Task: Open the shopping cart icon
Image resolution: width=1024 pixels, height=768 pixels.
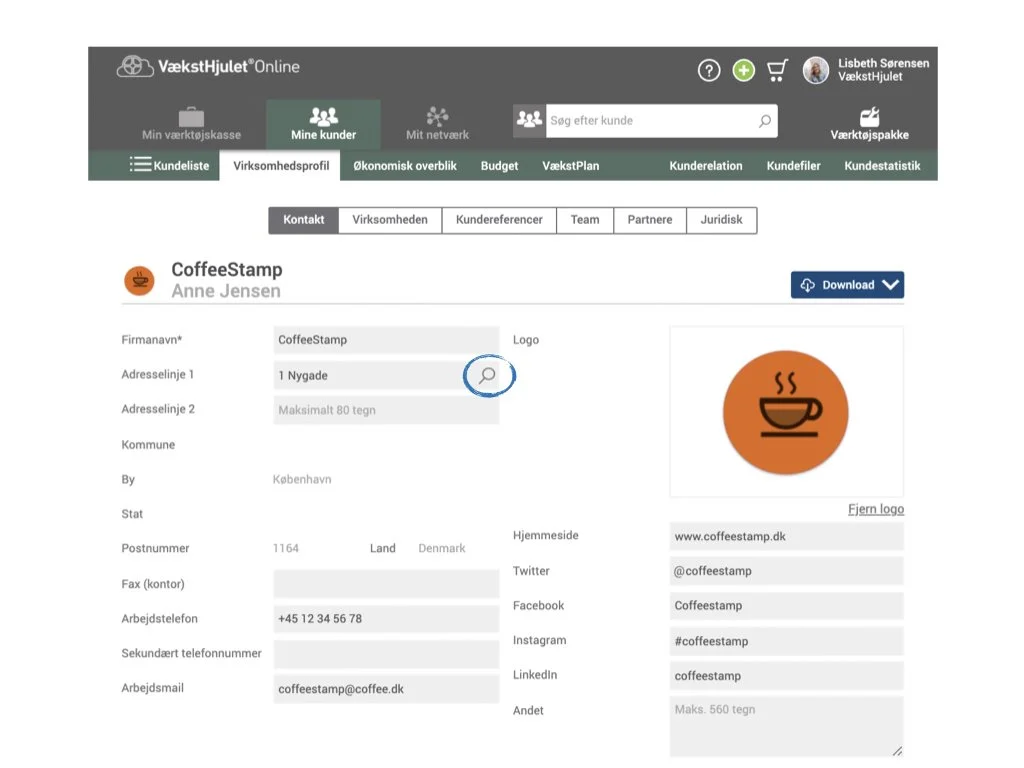Action: coord(777,70)
